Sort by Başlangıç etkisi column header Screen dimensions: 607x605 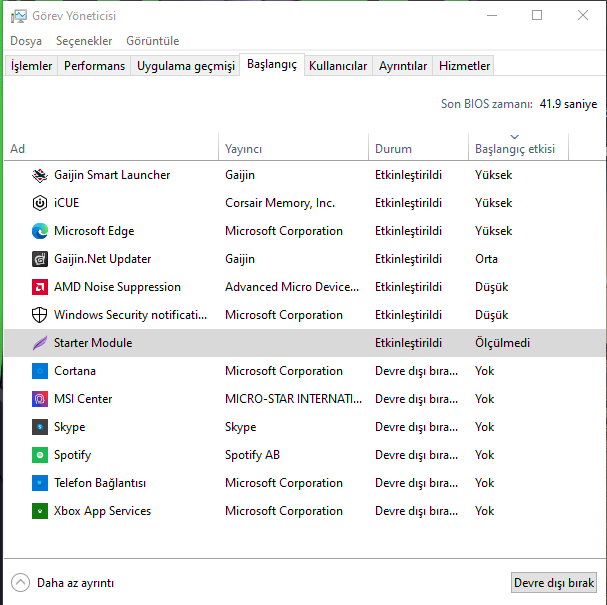coord(514,149)
